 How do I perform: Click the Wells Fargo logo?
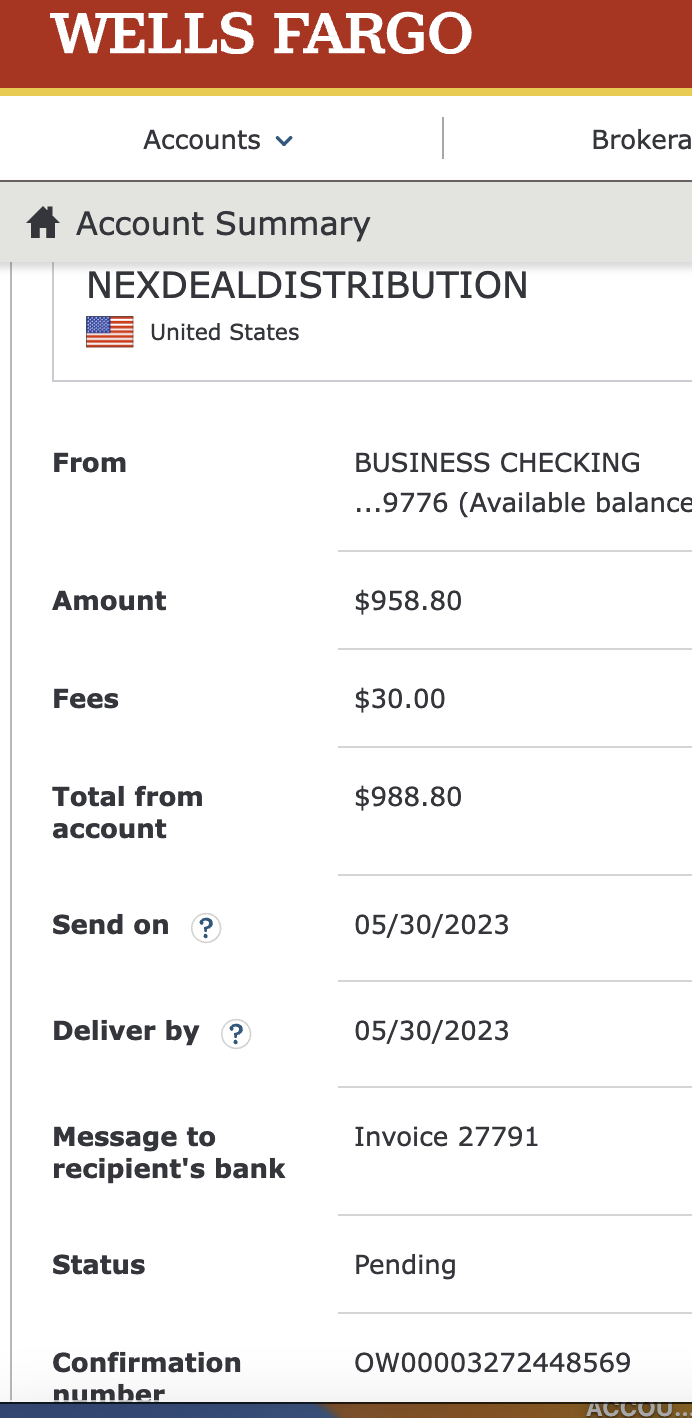pos(261,33)
